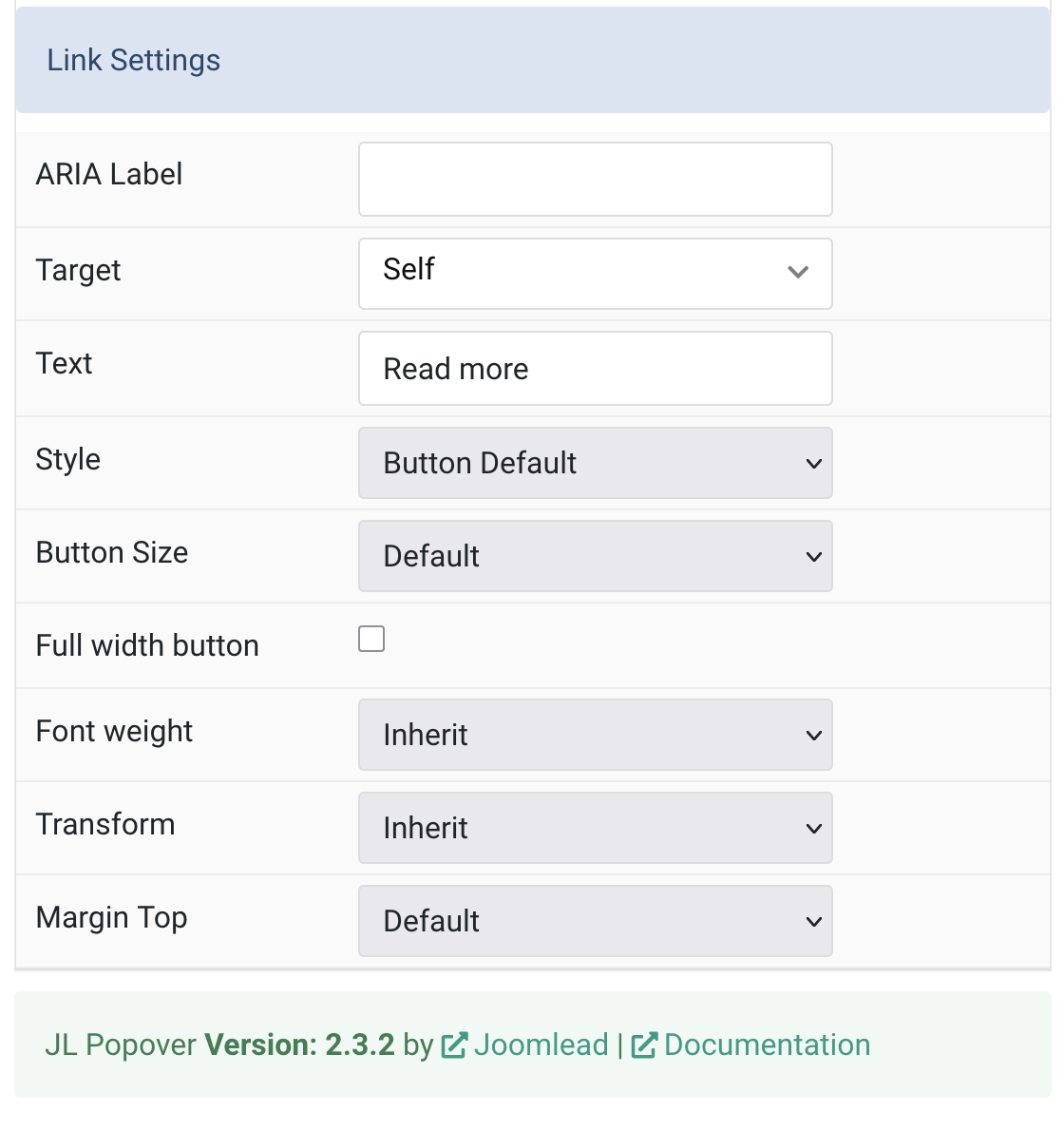This screenshot has width=1064, height=1131.
Task: Click the chevron arrow in Target dropdown
Action: pos(798,272)
